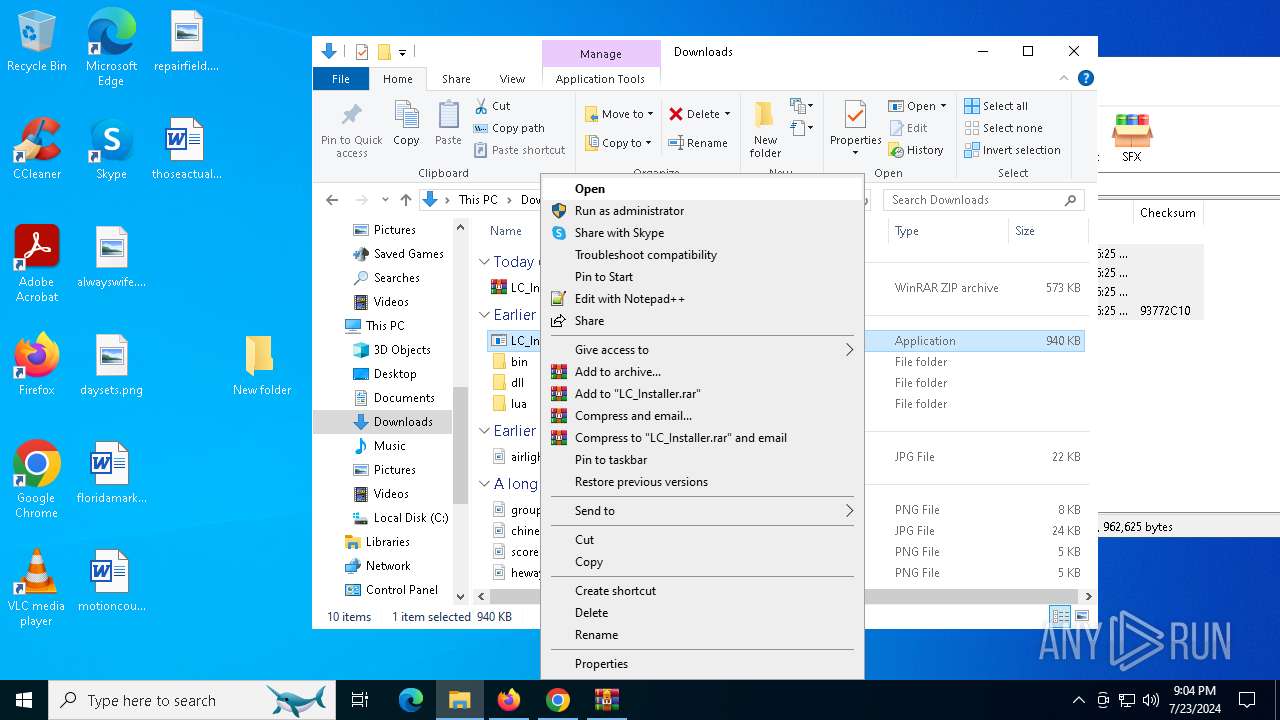
Task: Open WinRAR from the taskbar
Action: (x=607, y=700)
